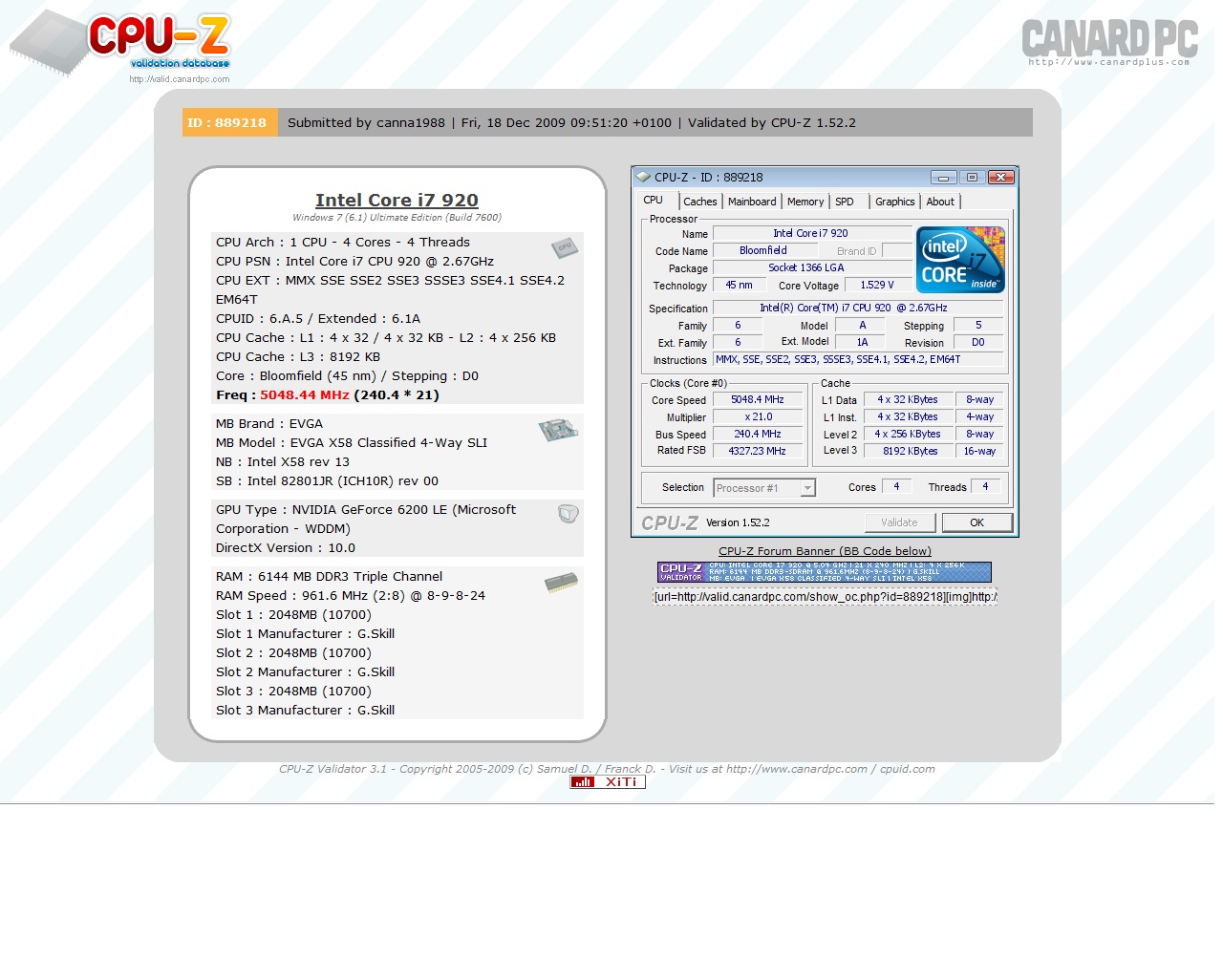Click the Submitted by canna1988 header text
This screenshot has width=1223, height=980.
(x=366, y=122)
